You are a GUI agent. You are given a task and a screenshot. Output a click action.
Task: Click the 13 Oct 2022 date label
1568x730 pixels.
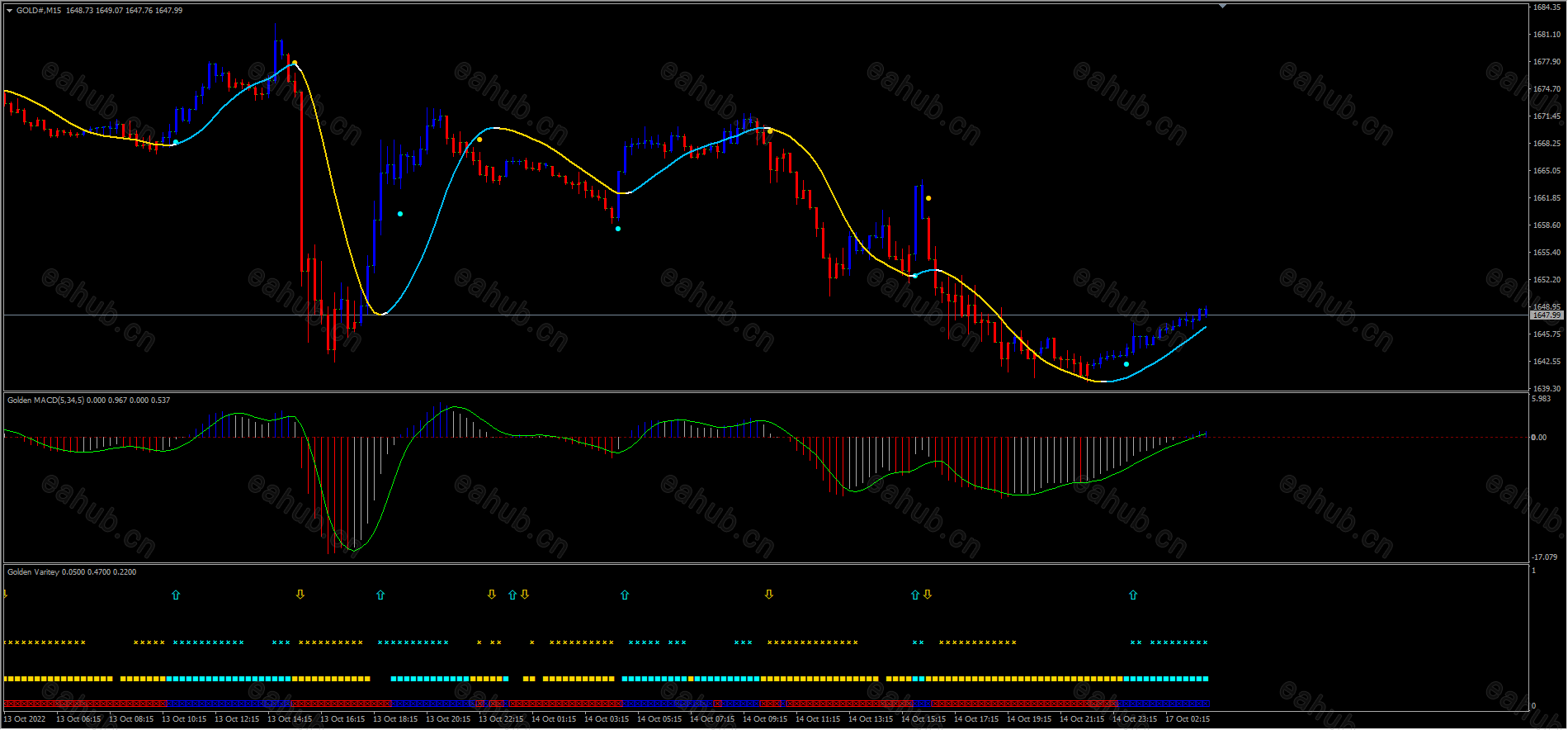point(26,719)
